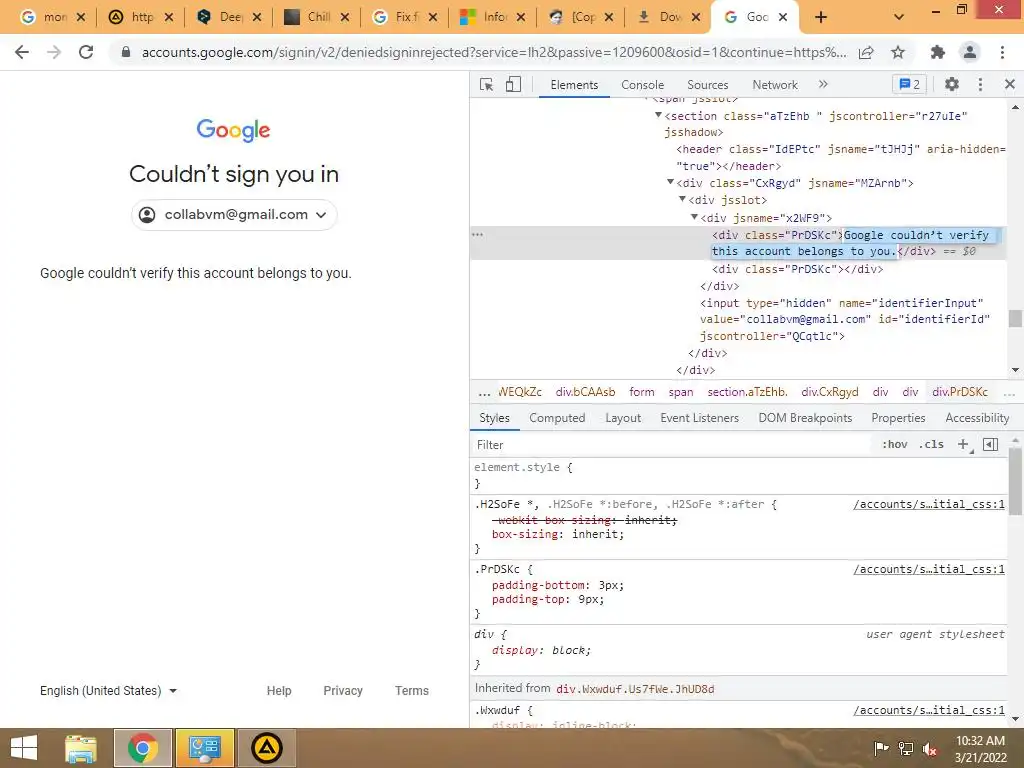The width and height of the screenshot is (1024, 768).
Task: Select div.PrDSKc in breadcrumb
Action: click(x=960, y=392)
